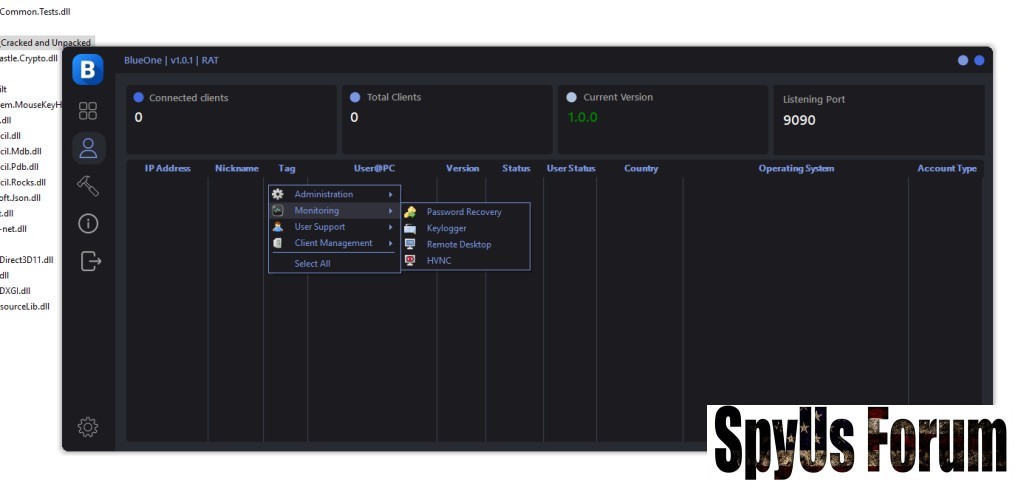Click the gear icon beside Administration
Viewport: 1024px width, 492px height.
tap(278, 194)
